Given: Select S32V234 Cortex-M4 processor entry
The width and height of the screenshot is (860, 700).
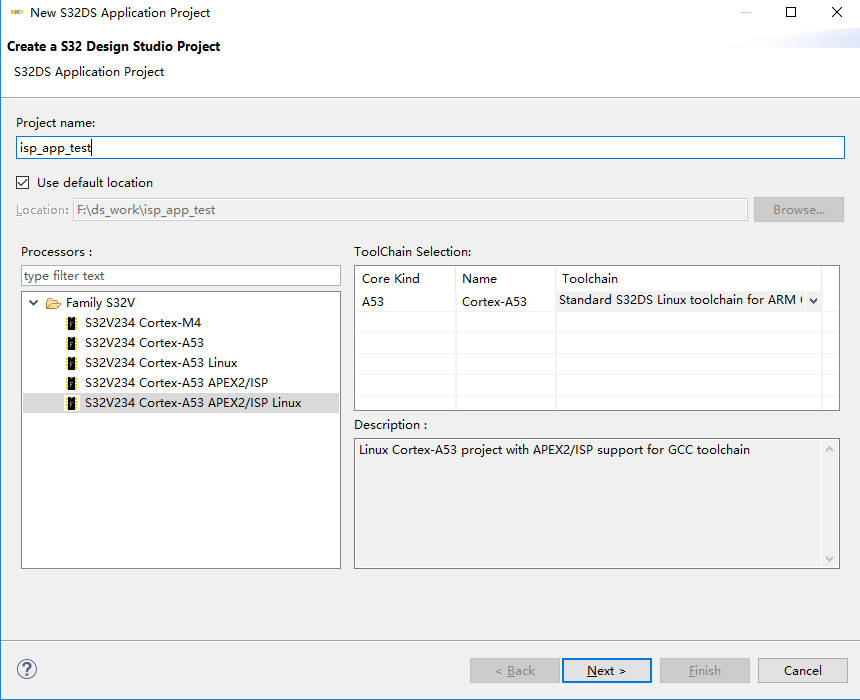Looking at the screenshot, I should pyautogui.click(x=143, y=323).
